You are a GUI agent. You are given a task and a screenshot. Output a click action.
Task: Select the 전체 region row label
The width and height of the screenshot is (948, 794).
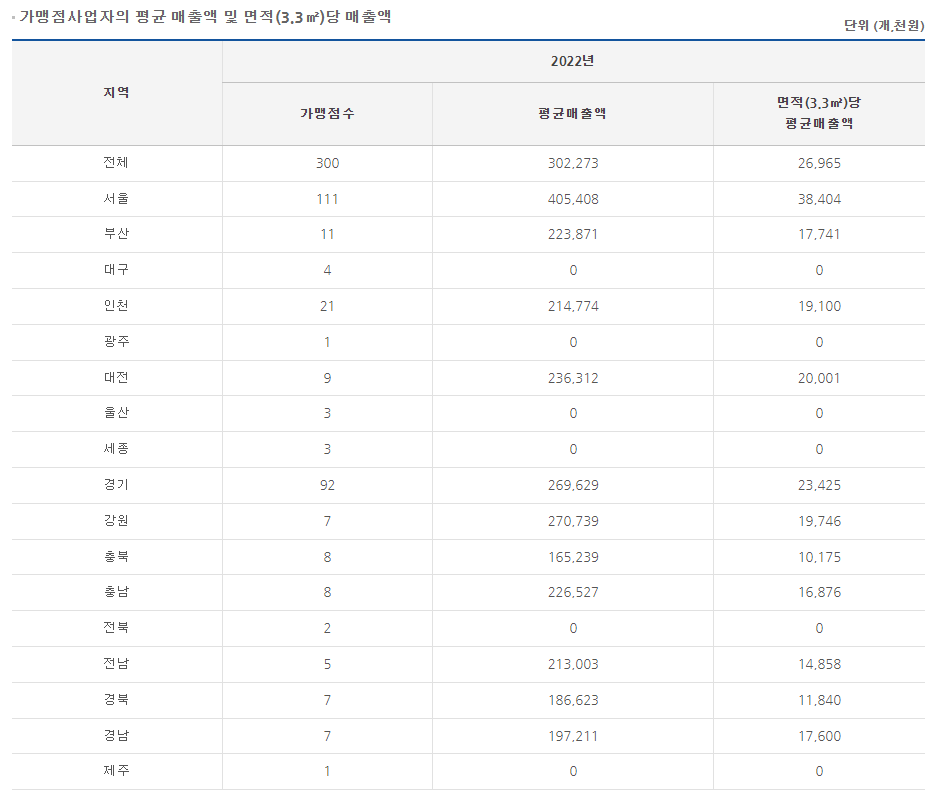coord(116,163)
